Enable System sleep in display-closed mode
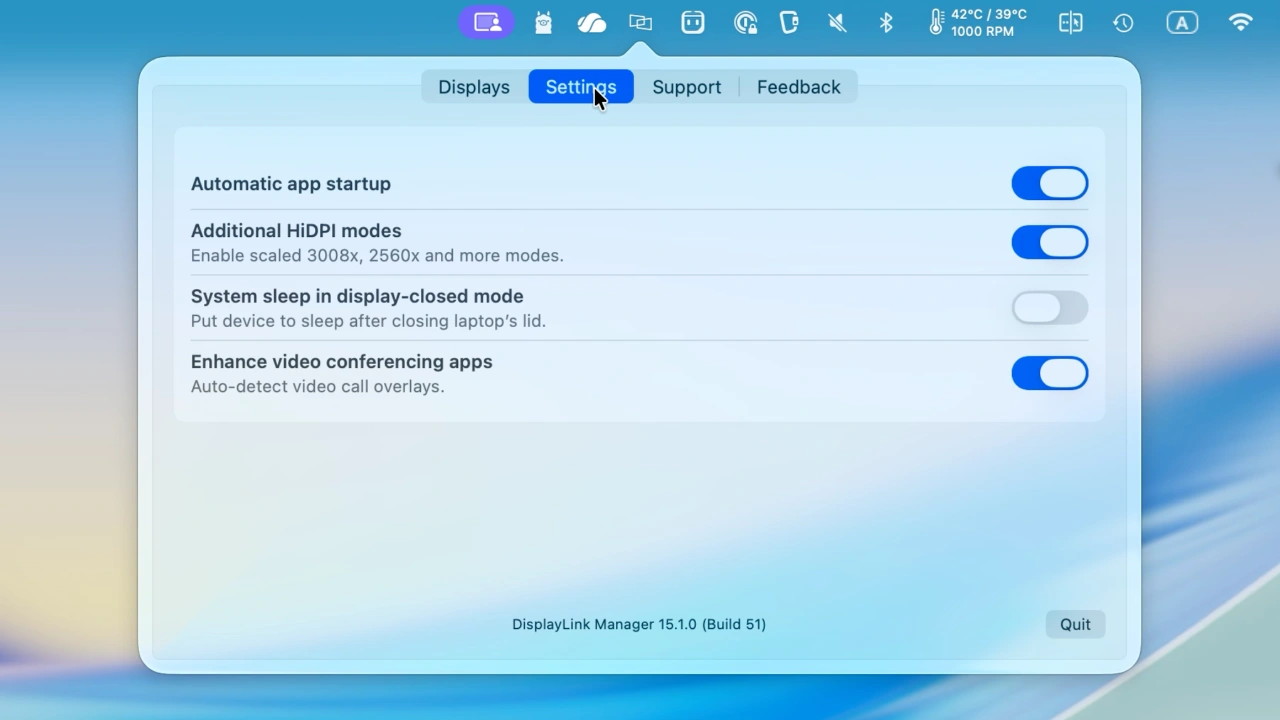1280x720 pixels. 1049,308
